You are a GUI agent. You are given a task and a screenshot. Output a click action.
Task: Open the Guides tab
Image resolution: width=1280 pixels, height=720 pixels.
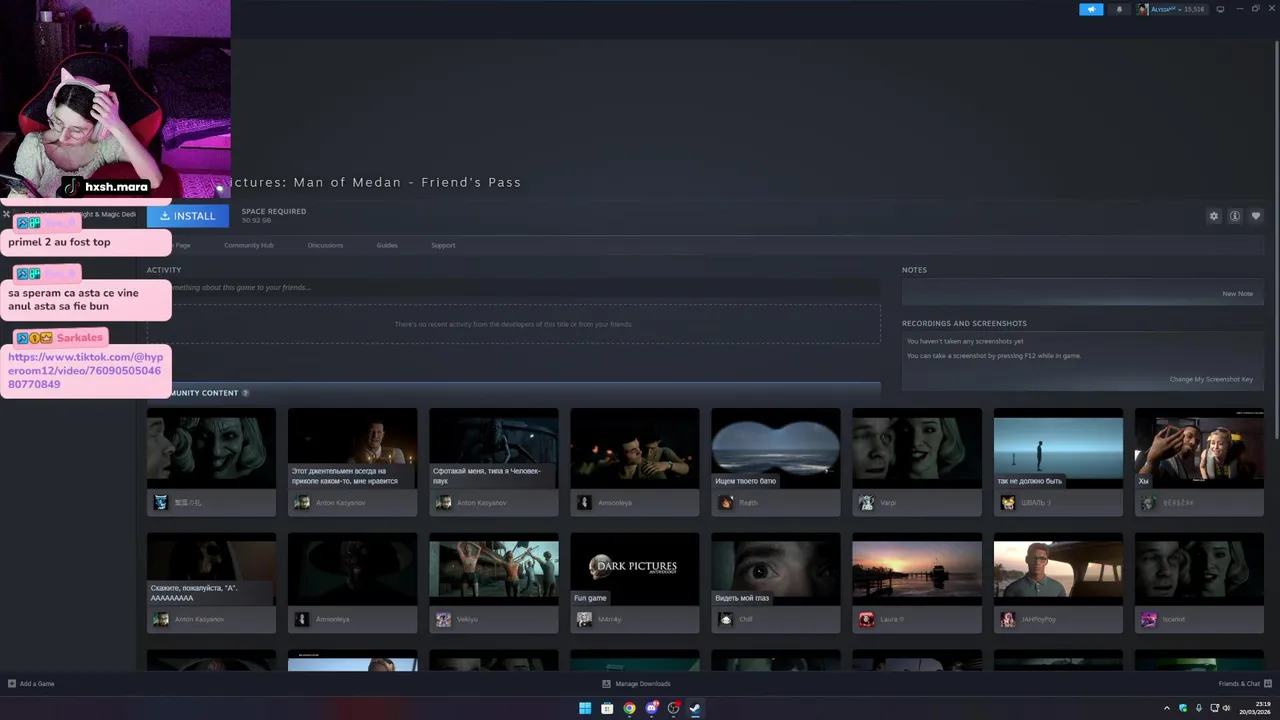[387, 245]
